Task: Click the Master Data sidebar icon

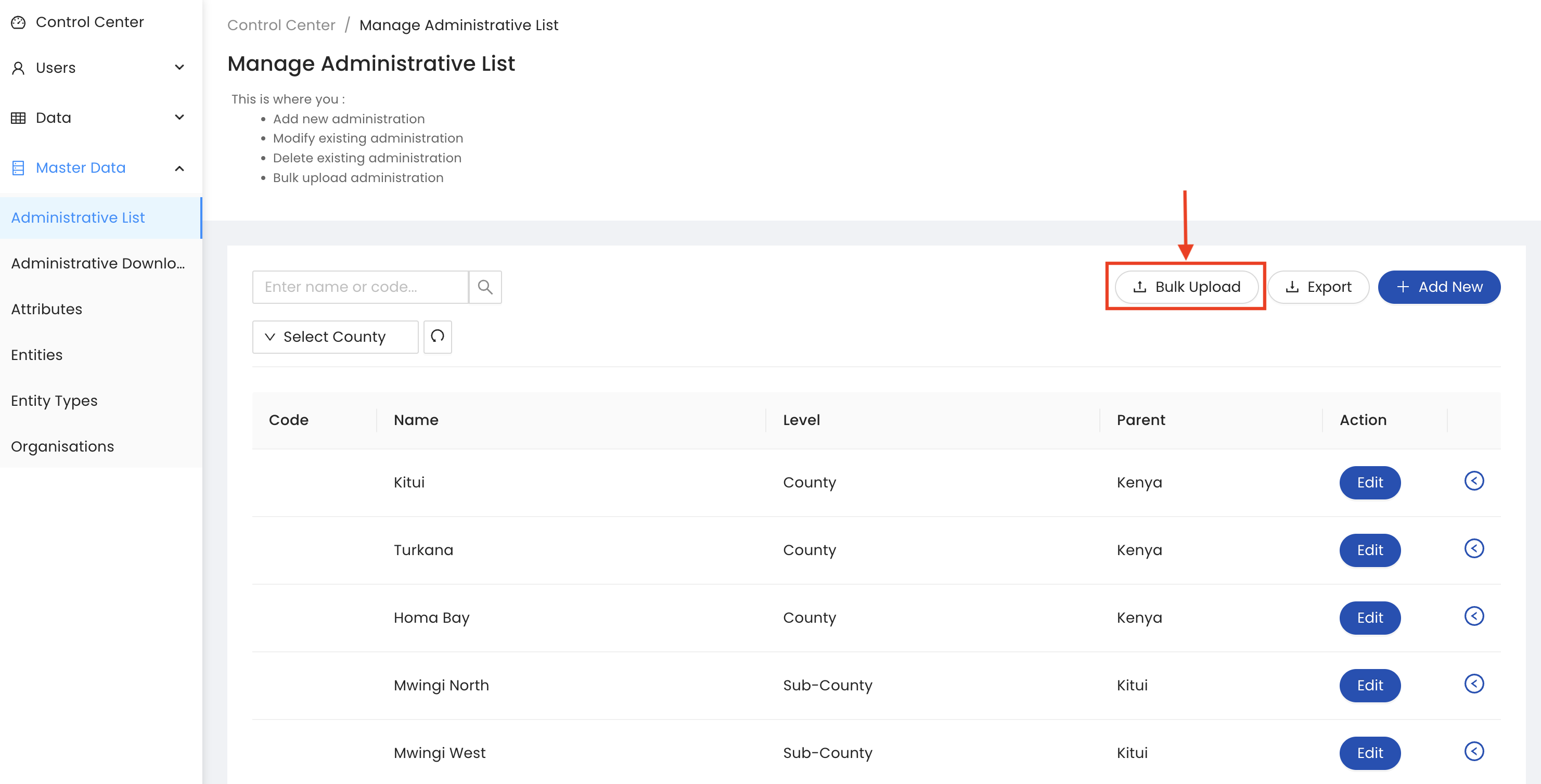Action: (x=19, y=168)
